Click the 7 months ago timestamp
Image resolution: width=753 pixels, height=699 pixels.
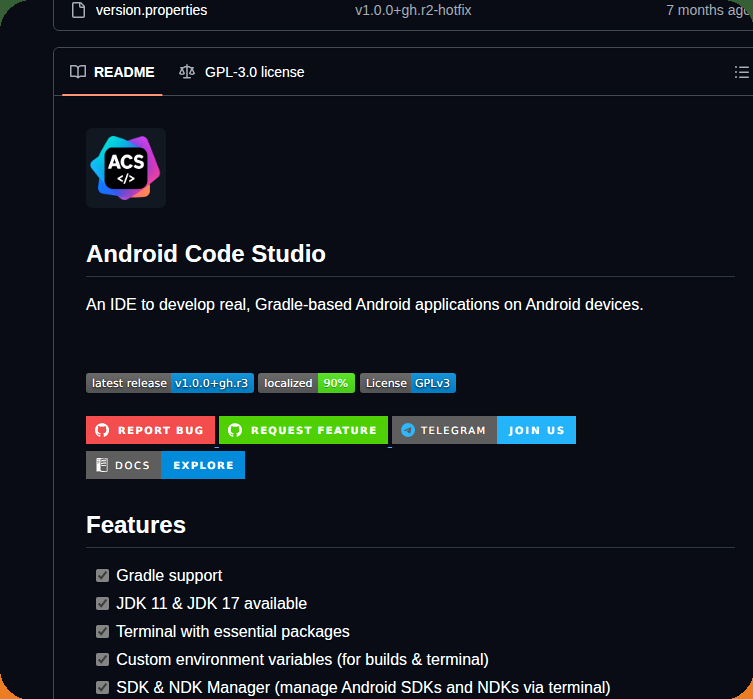(x=709, y=10)
